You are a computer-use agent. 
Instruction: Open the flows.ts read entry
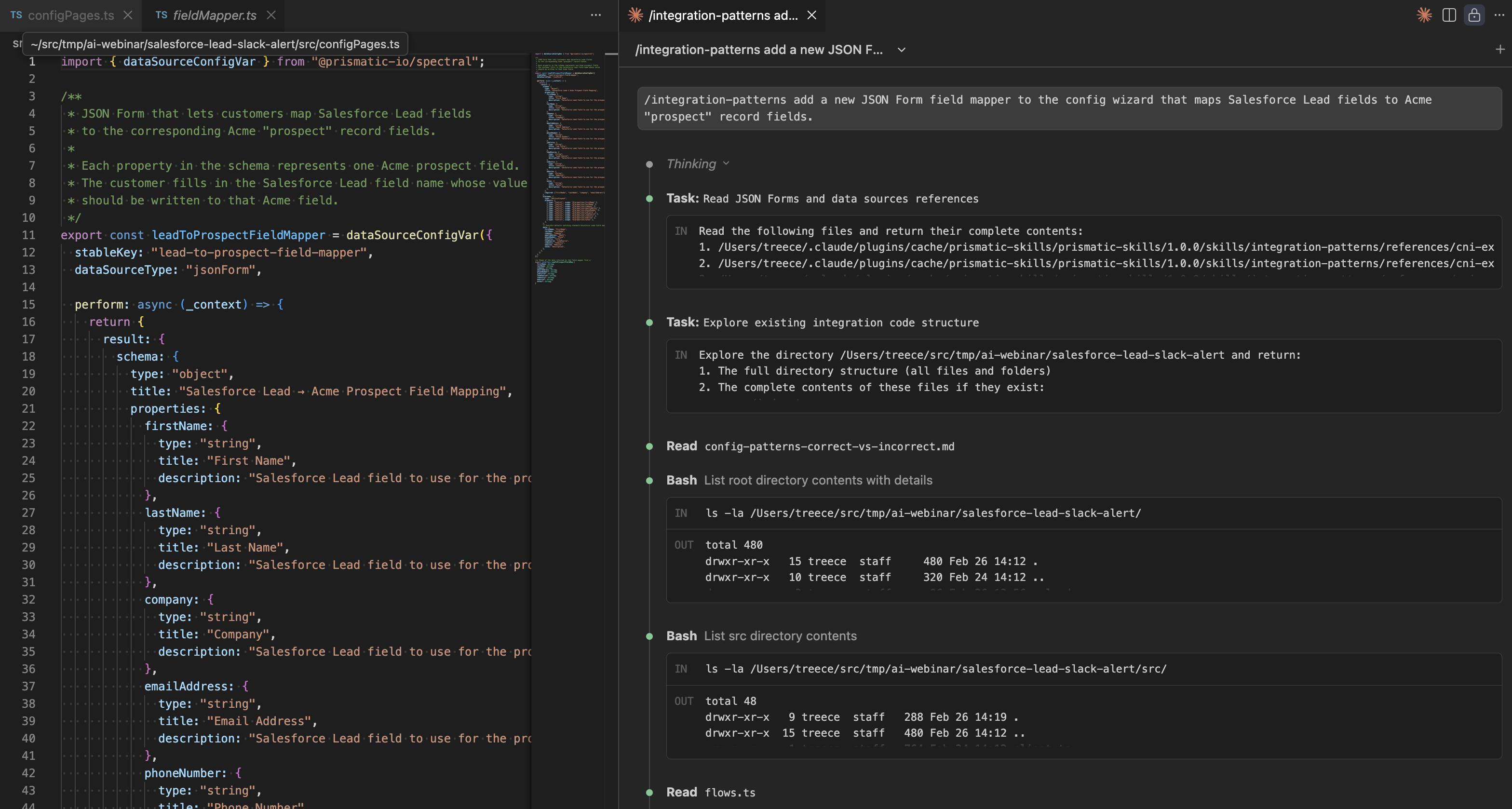coord(729,793)
